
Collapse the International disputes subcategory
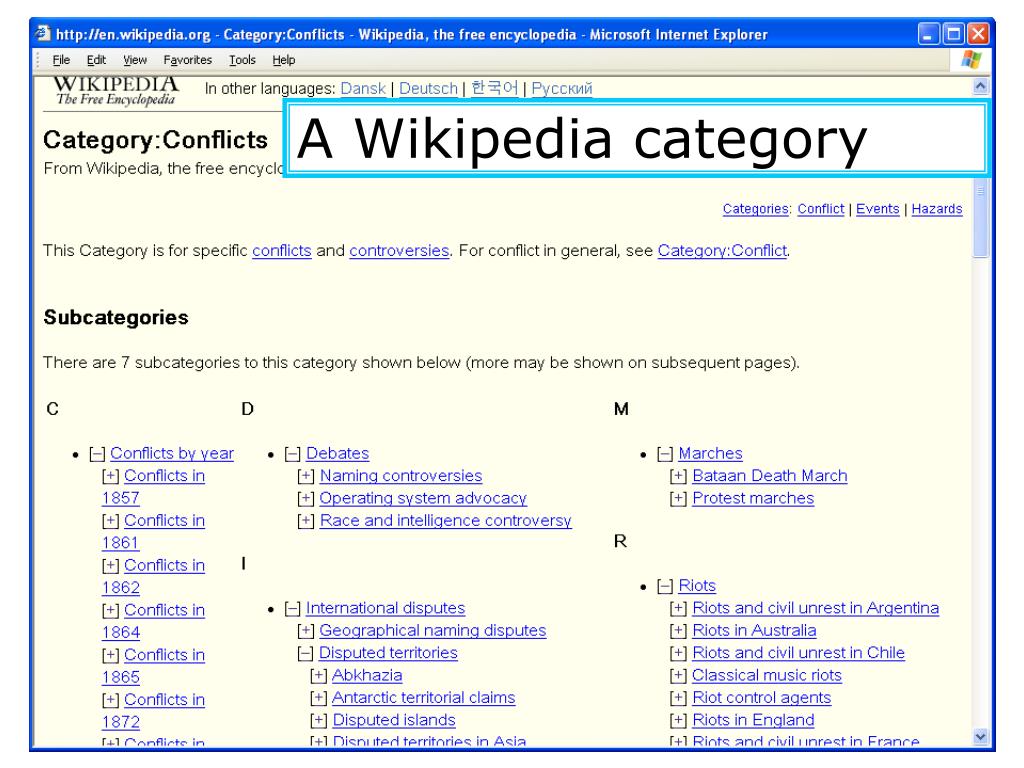293,609
